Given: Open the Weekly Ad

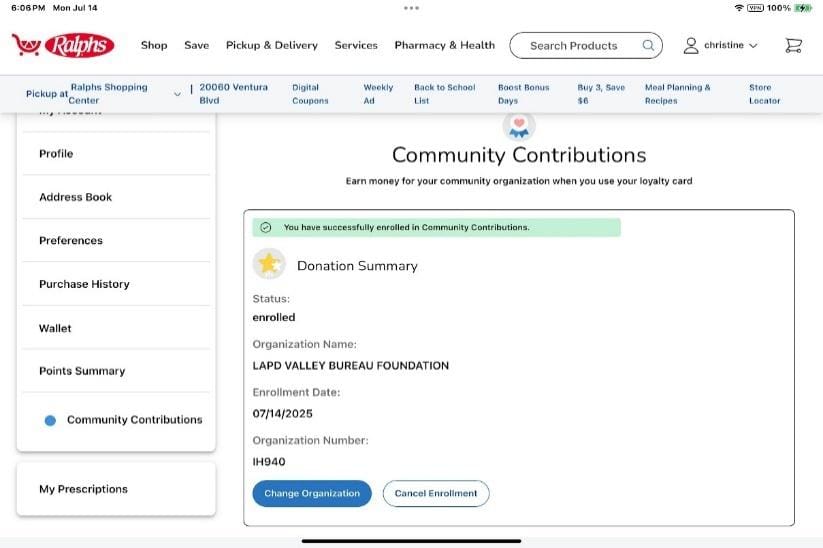Looking at the screenshot, I should click(378, 93).
